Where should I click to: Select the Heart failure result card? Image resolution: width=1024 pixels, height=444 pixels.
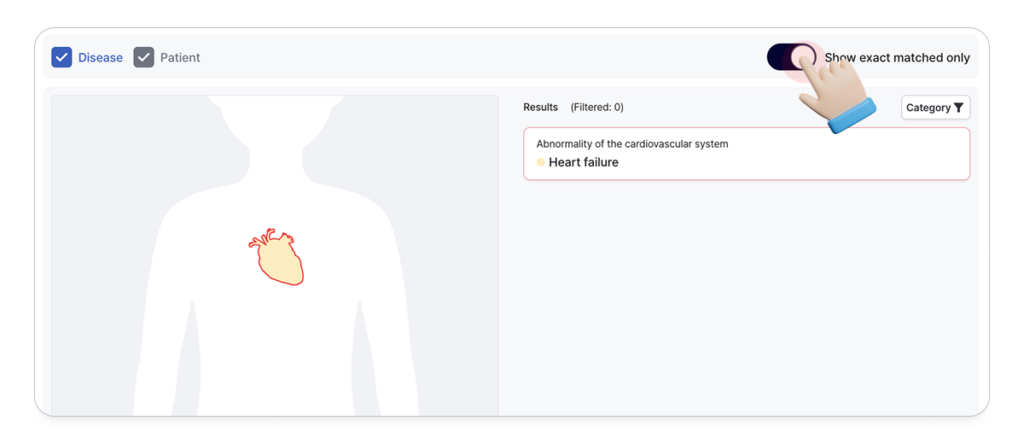pyautogui.click(x=746, y=154)
